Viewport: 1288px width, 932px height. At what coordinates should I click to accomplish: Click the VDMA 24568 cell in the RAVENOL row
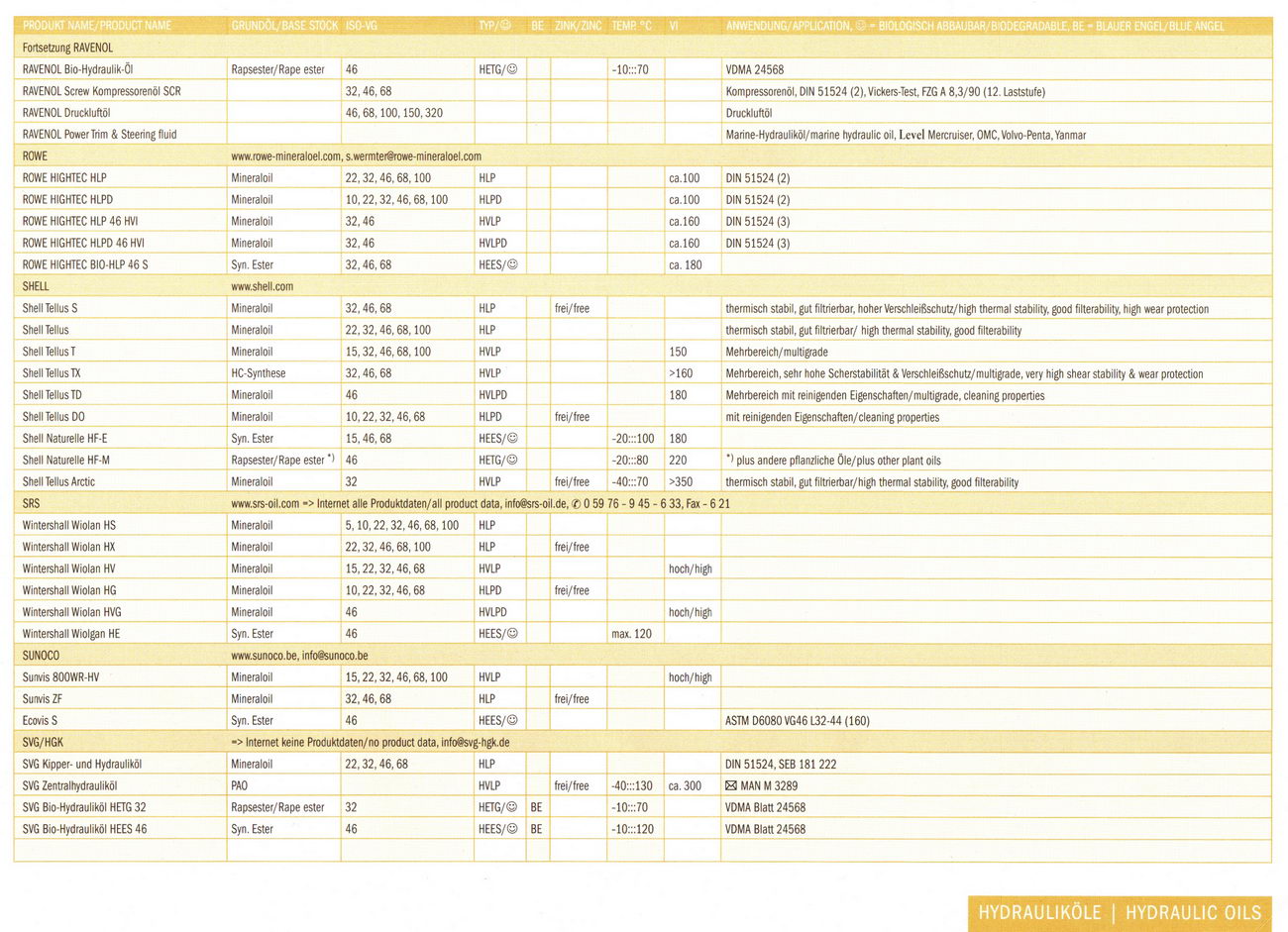point(754,70)
